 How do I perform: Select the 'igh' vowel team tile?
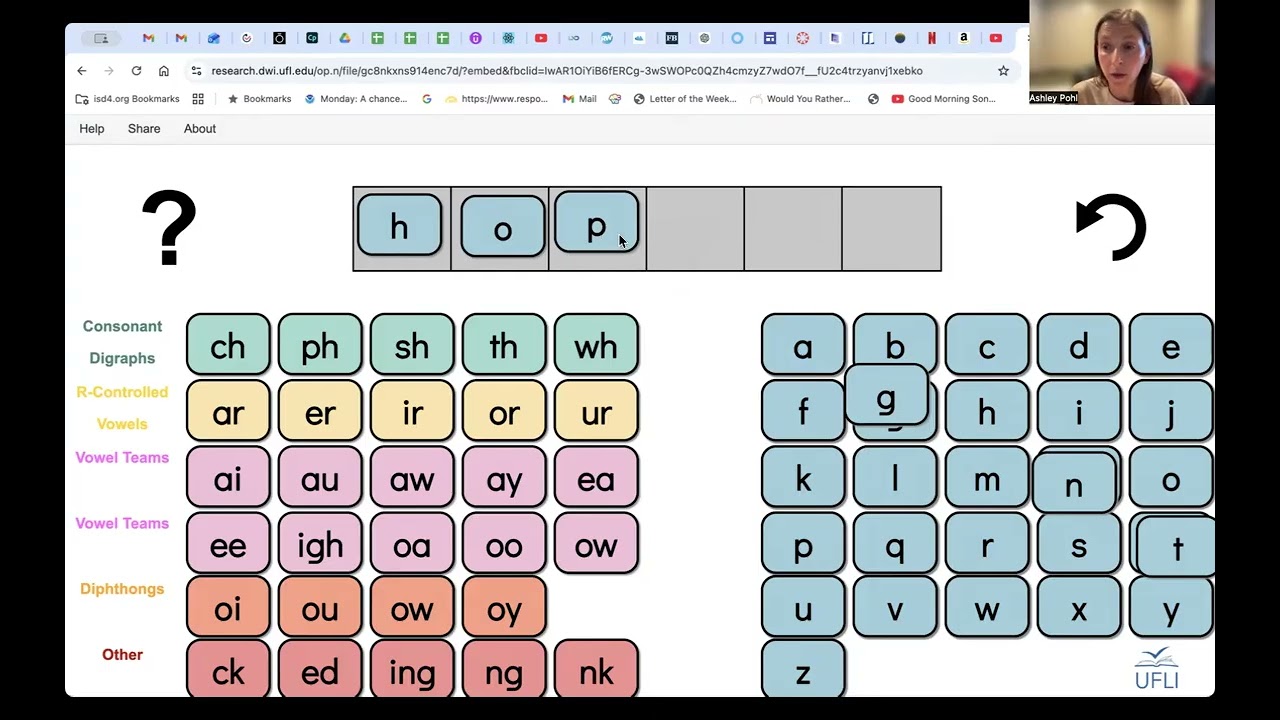click(x=320, y=544)
